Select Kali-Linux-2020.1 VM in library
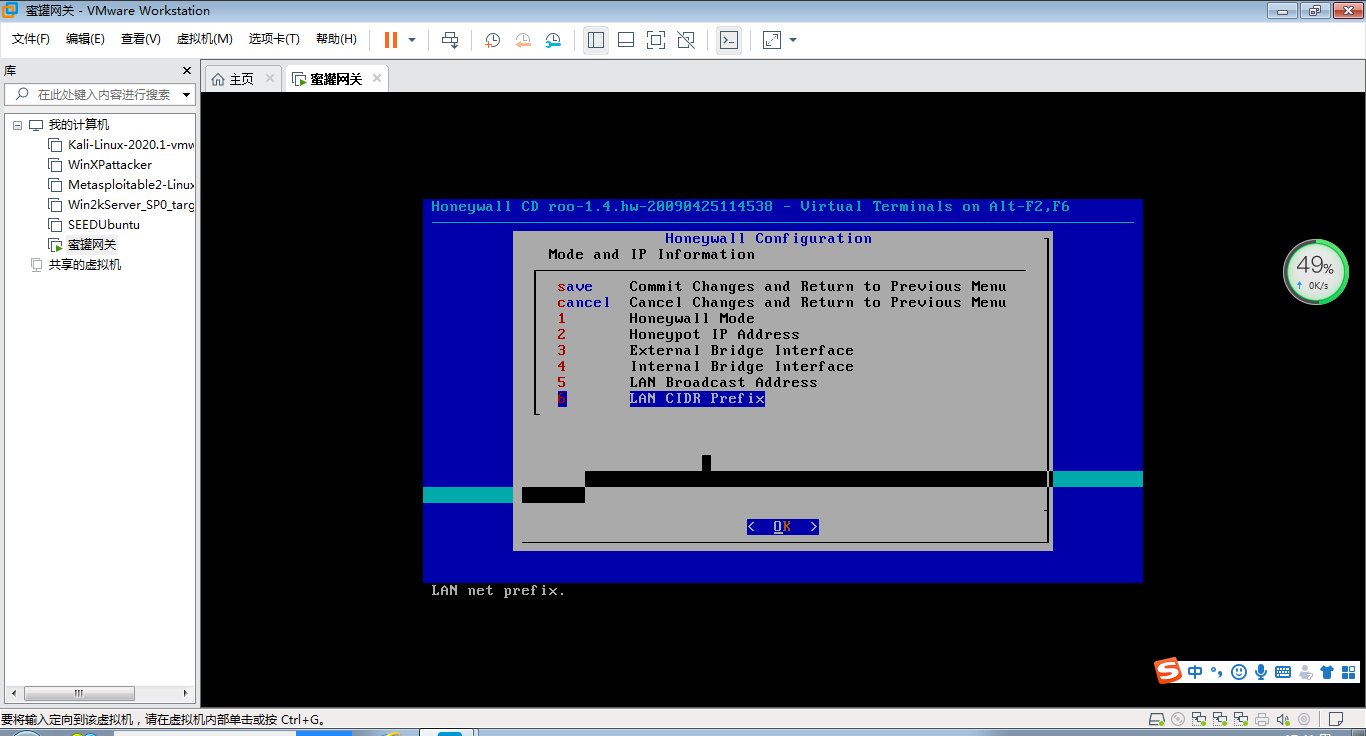Image resolution: width=1366 pixels, height=736 pixels. coord(121,145)
